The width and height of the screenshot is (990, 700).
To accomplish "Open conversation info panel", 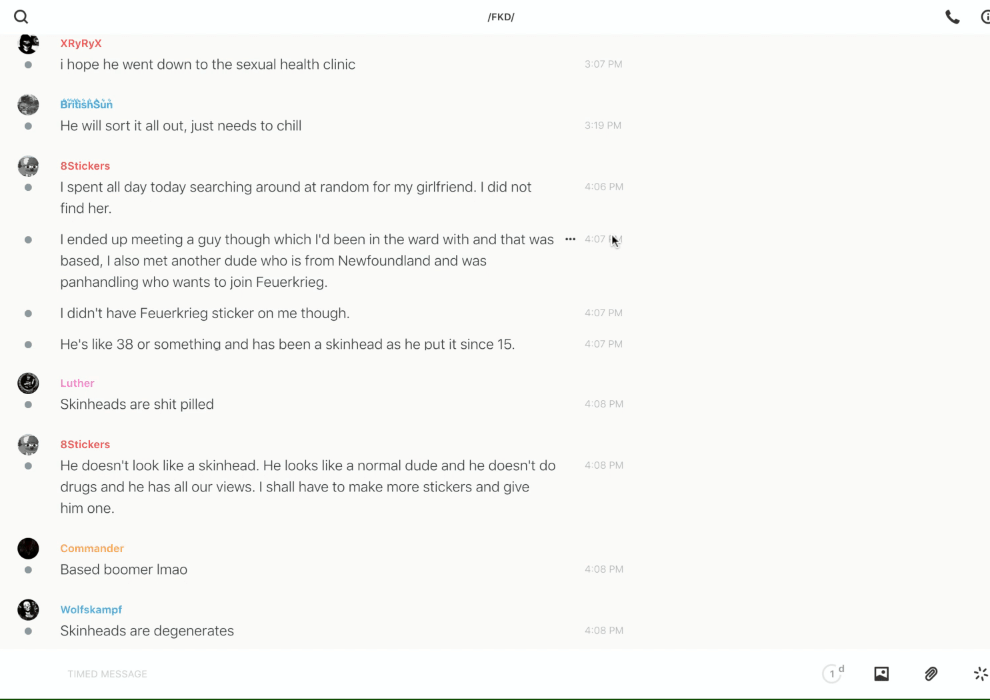I will [985, 17].
